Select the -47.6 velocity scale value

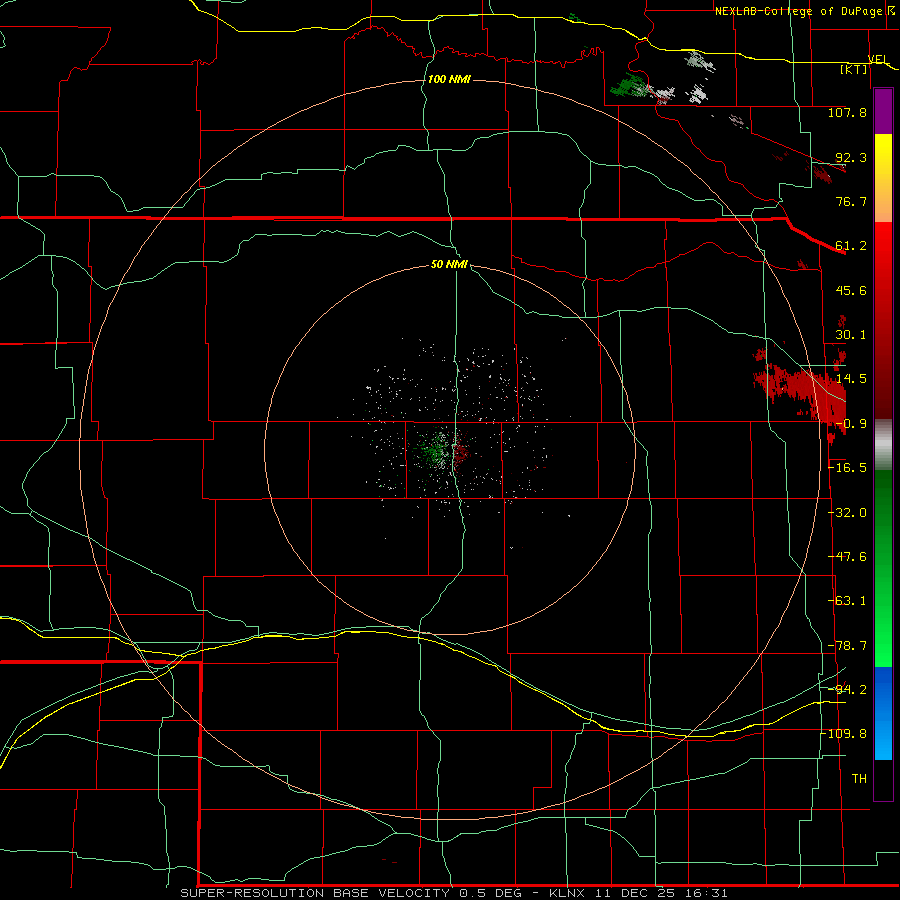pos(847,557)
